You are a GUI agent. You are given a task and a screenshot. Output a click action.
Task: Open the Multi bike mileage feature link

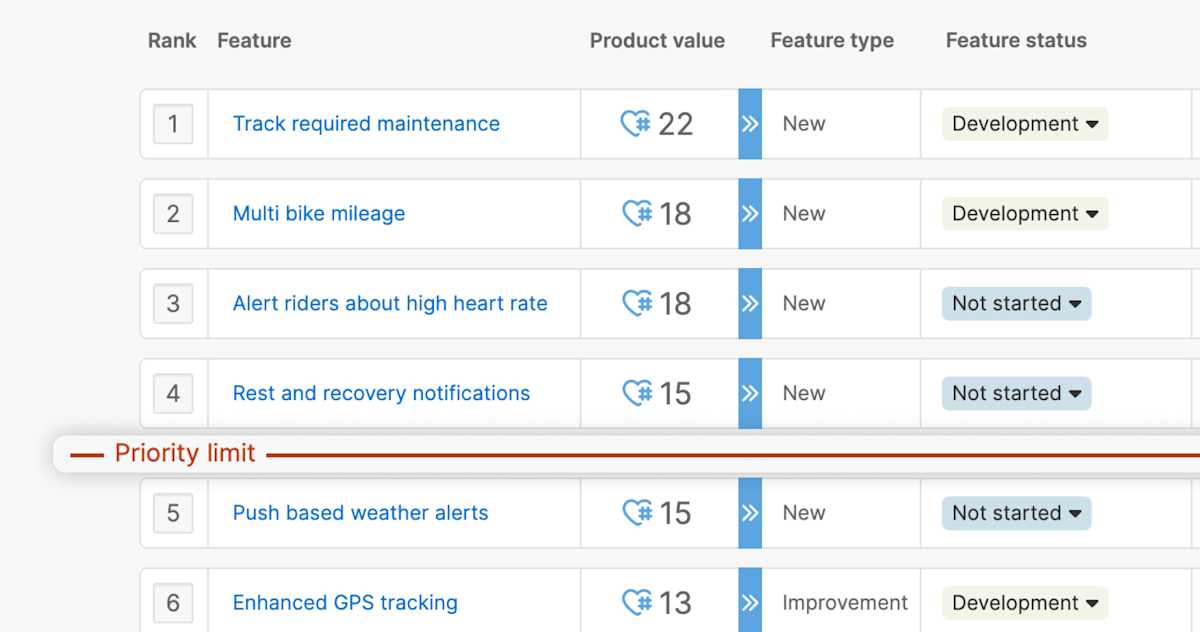[x=318, y=213]
